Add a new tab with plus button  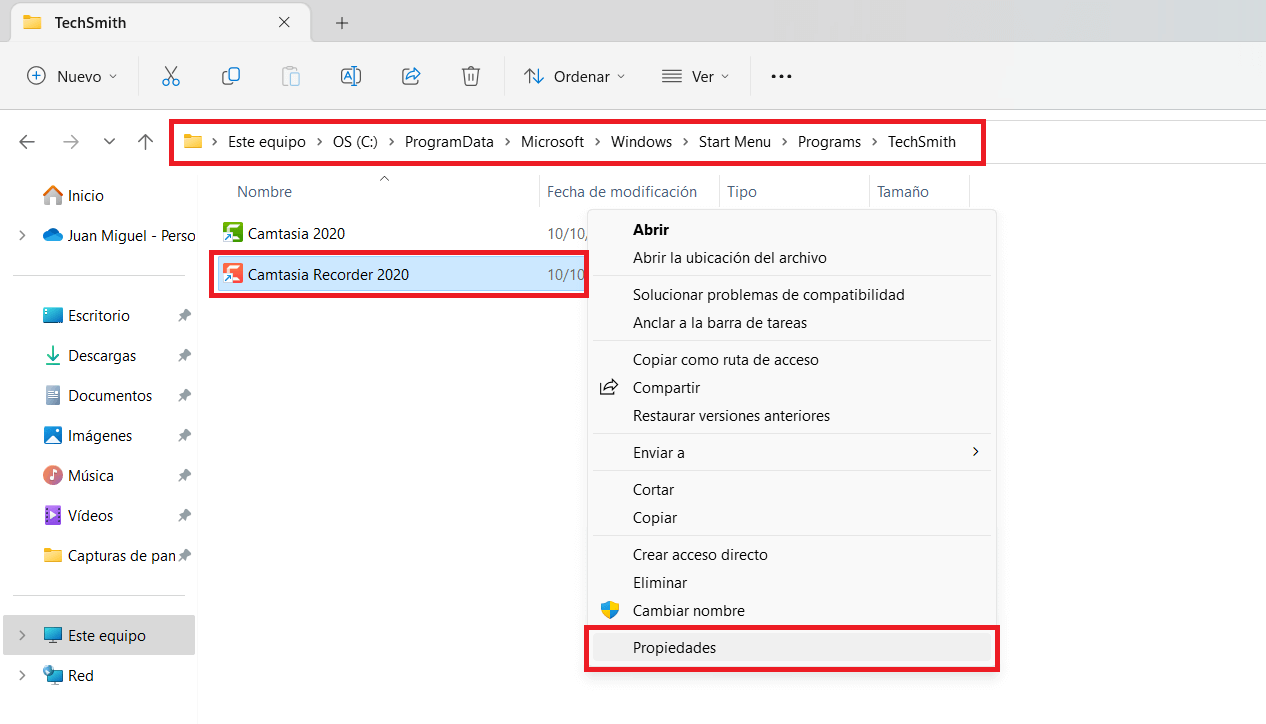[342, 23]
